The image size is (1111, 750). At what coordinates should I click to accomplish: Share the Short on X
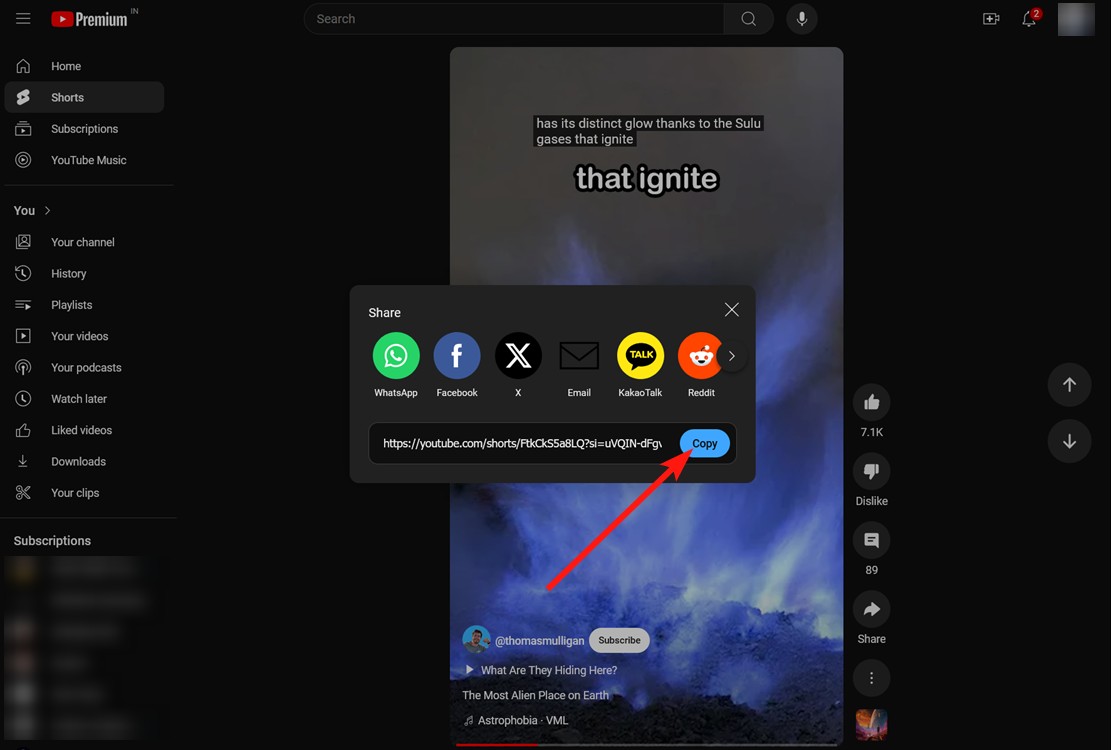[x=518, y=355]
